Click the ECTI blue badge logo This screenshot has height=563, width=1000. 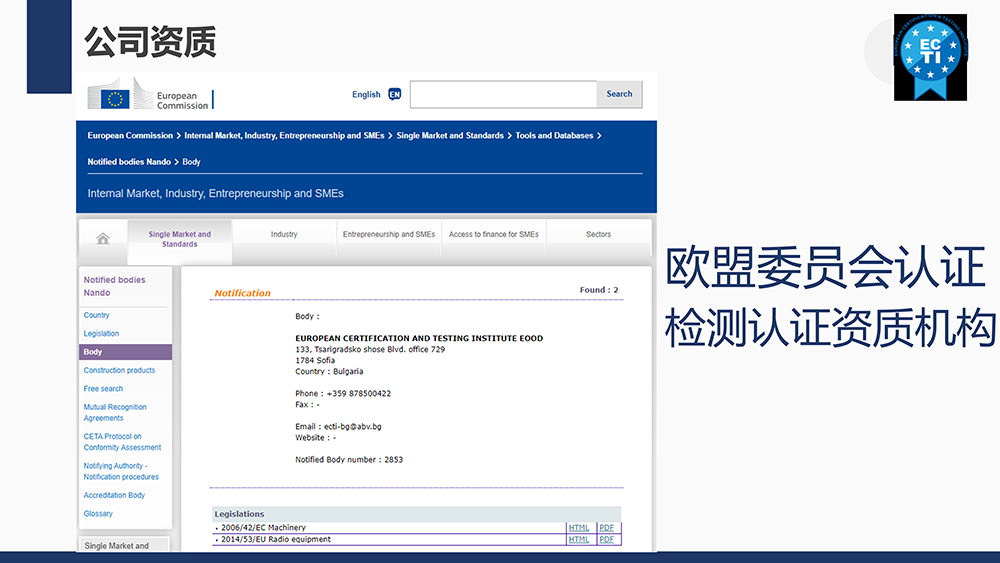click(930, 57)
